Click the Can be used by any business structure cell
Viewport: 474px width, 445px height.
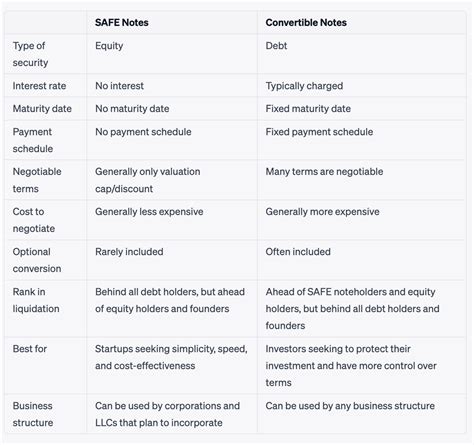click(350, 406)
